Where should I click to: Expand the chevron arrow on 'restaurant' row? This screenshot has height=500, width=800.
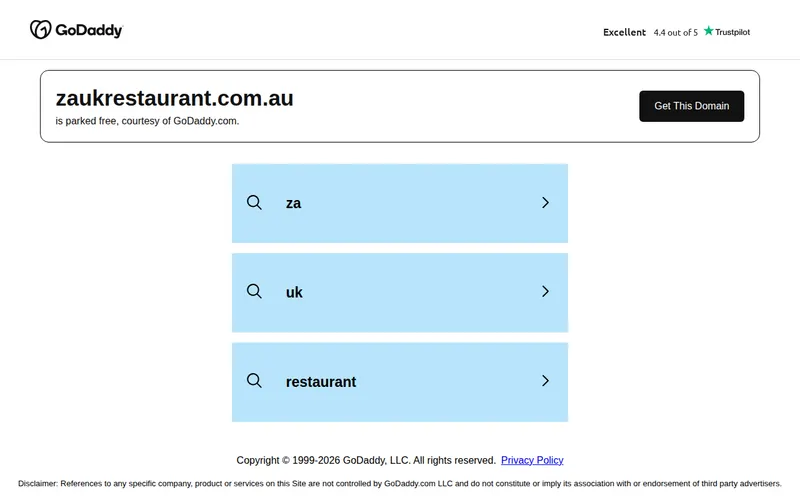coord(545,381)
